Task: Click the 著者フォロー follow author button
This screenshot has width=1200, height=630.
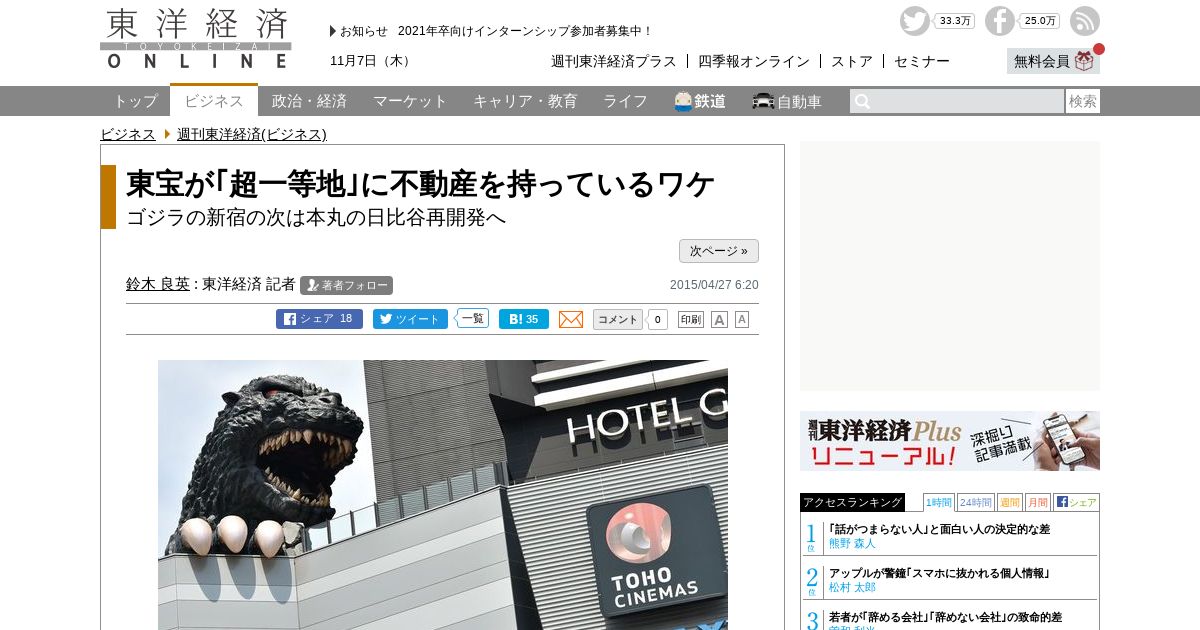Action: pos(346,285)
